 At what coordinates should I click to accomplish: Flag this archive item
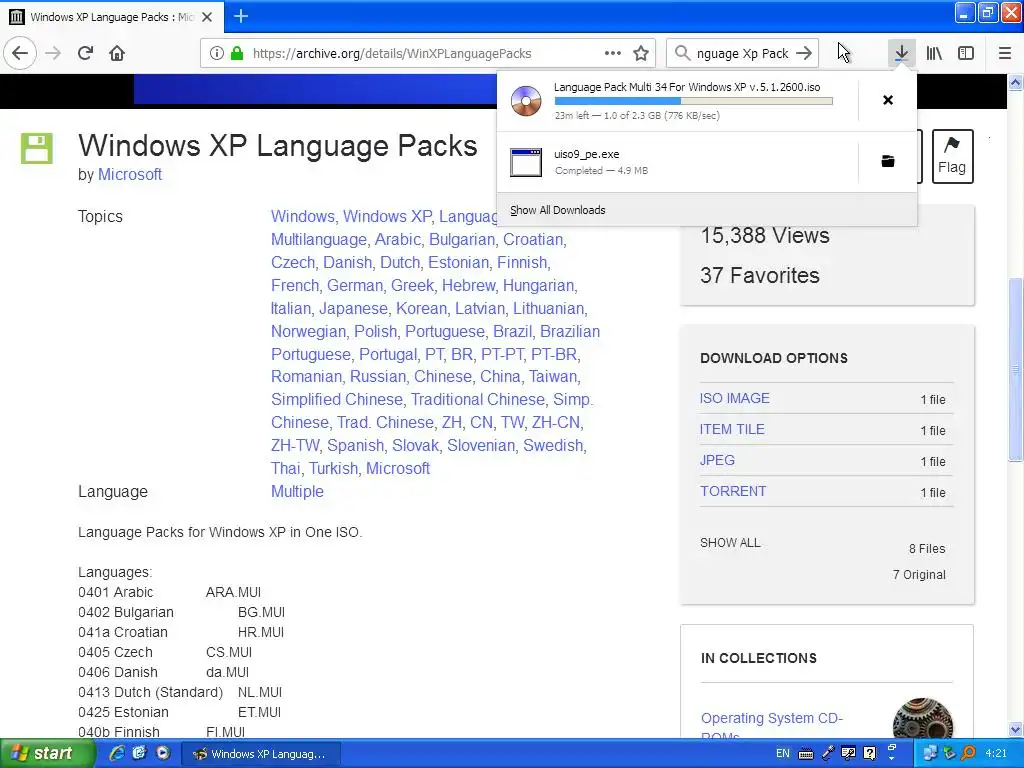[952, 156]
